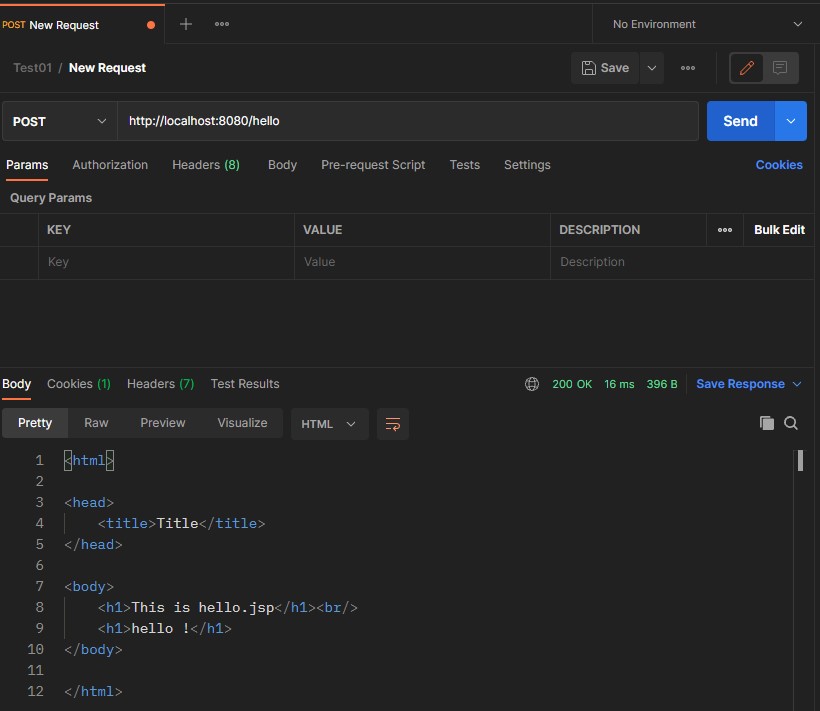The width and height of the screenshot is (820, 711).
Task: Click the blue Send button
Action: click(740, 121)
